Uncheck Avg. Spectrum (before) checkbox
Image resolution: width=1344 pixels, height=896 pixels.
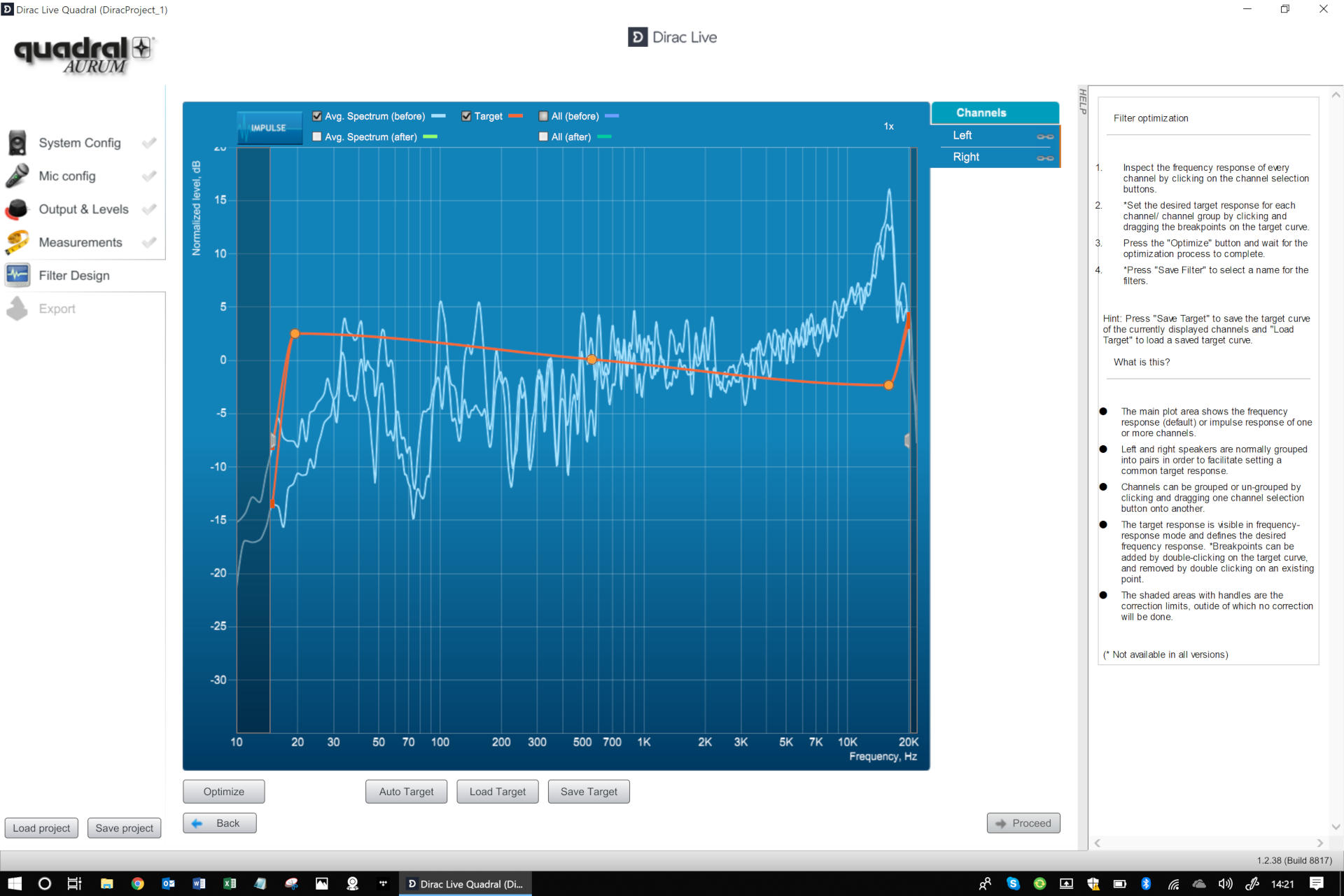(317, 116)
